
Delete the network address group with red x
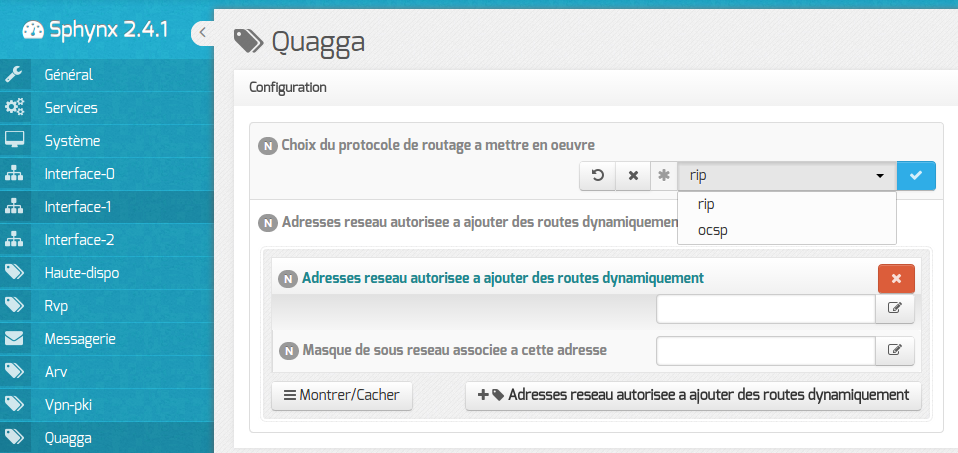pyautogui.click(x=896, y=279)
